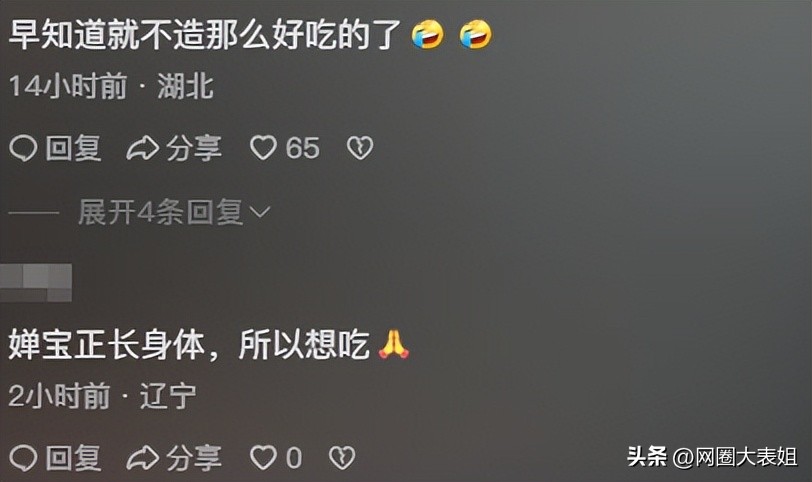The image size is (812, 482).
Task: Click chevron next to 展开4条回复
Action: (x=260, y=212)
